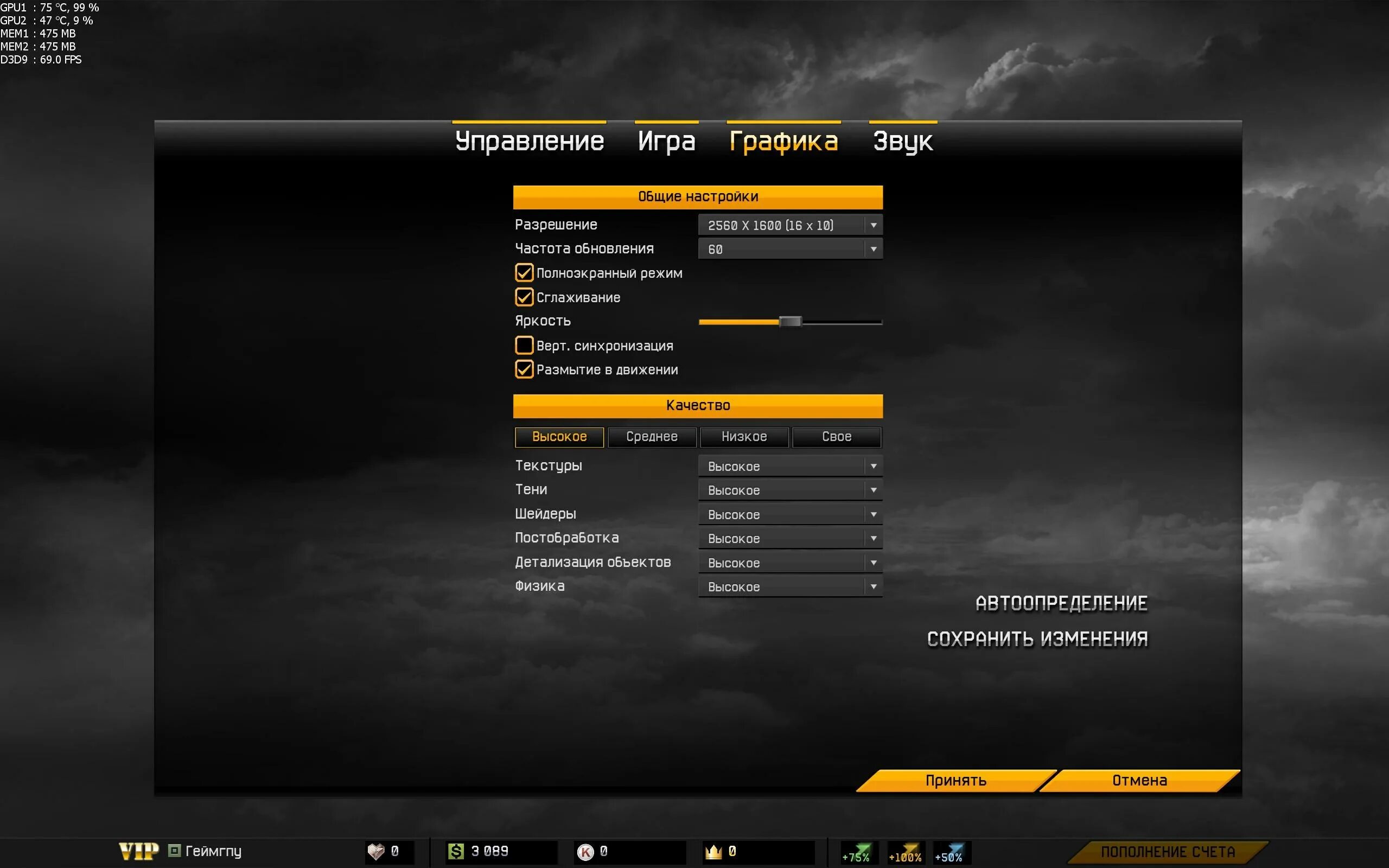Open the Тени quality dropdown
Image resolution: width=1389 pixels, height=868 pixels.
coord(790,490)
